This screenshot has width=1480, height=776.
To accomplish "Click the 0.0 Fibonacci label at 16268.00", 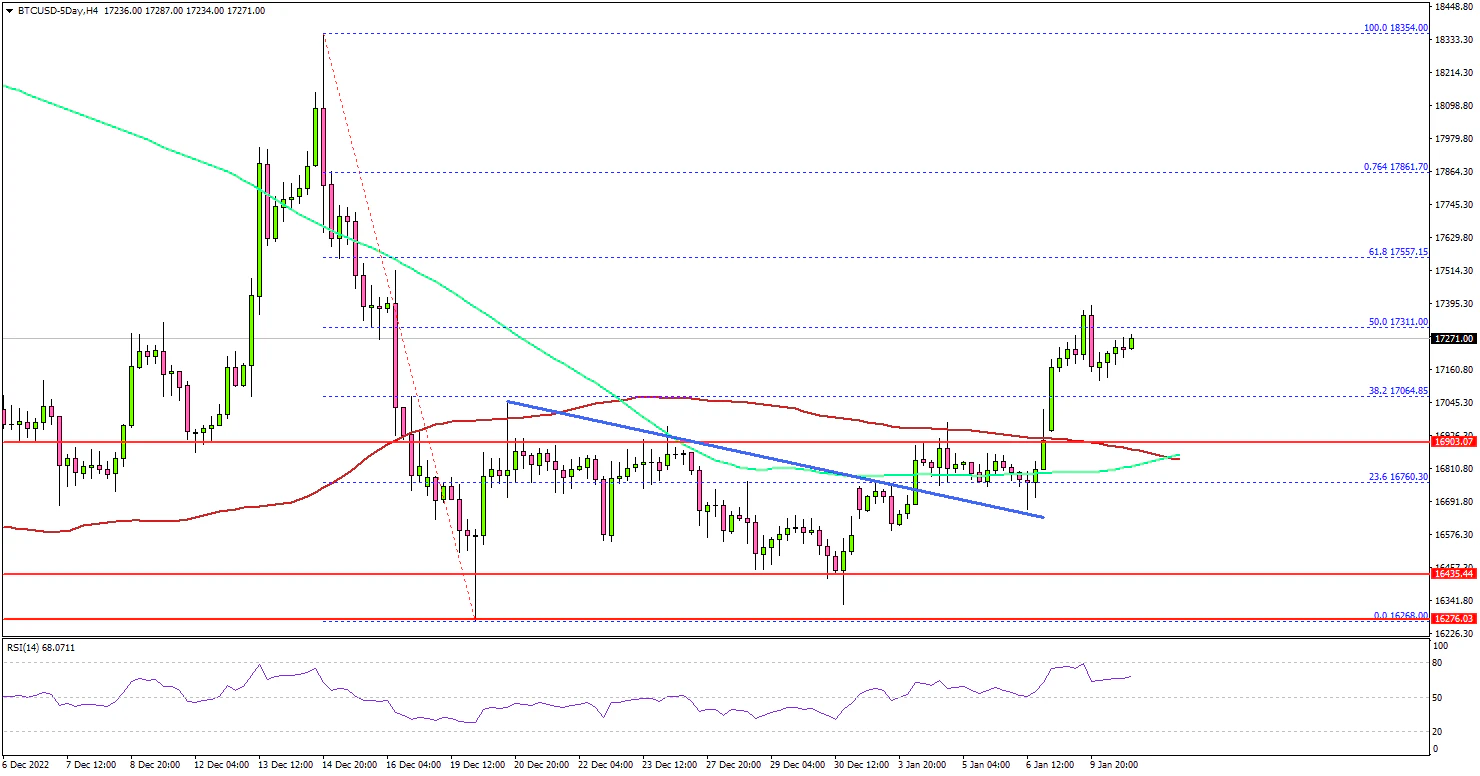I will click(x=1398, y=615).
